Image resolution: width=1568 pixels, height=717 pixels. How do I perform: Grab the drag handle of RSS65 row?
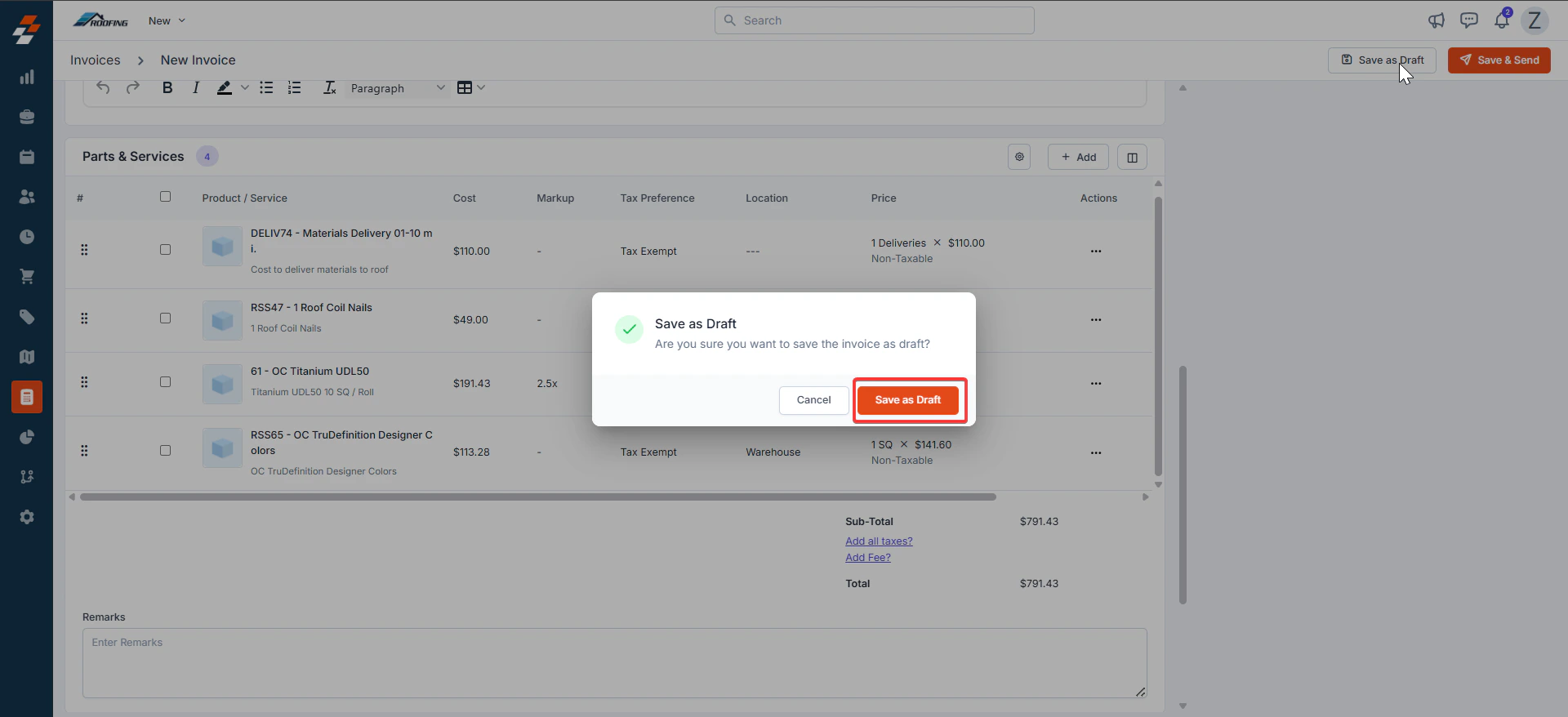point(84,451)
